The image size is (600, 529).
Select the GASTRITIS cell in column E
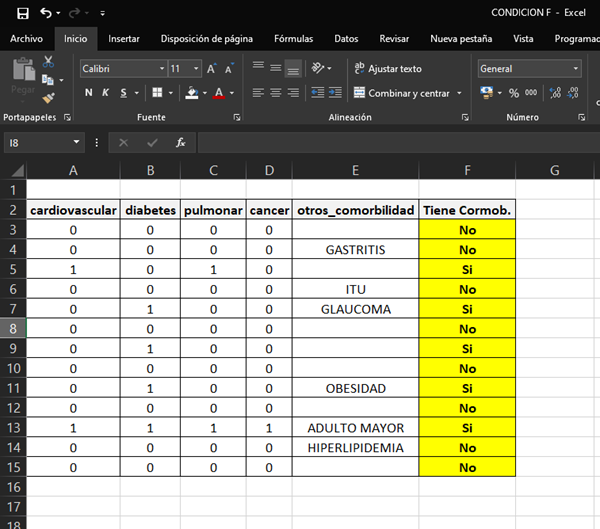point(355,250)
